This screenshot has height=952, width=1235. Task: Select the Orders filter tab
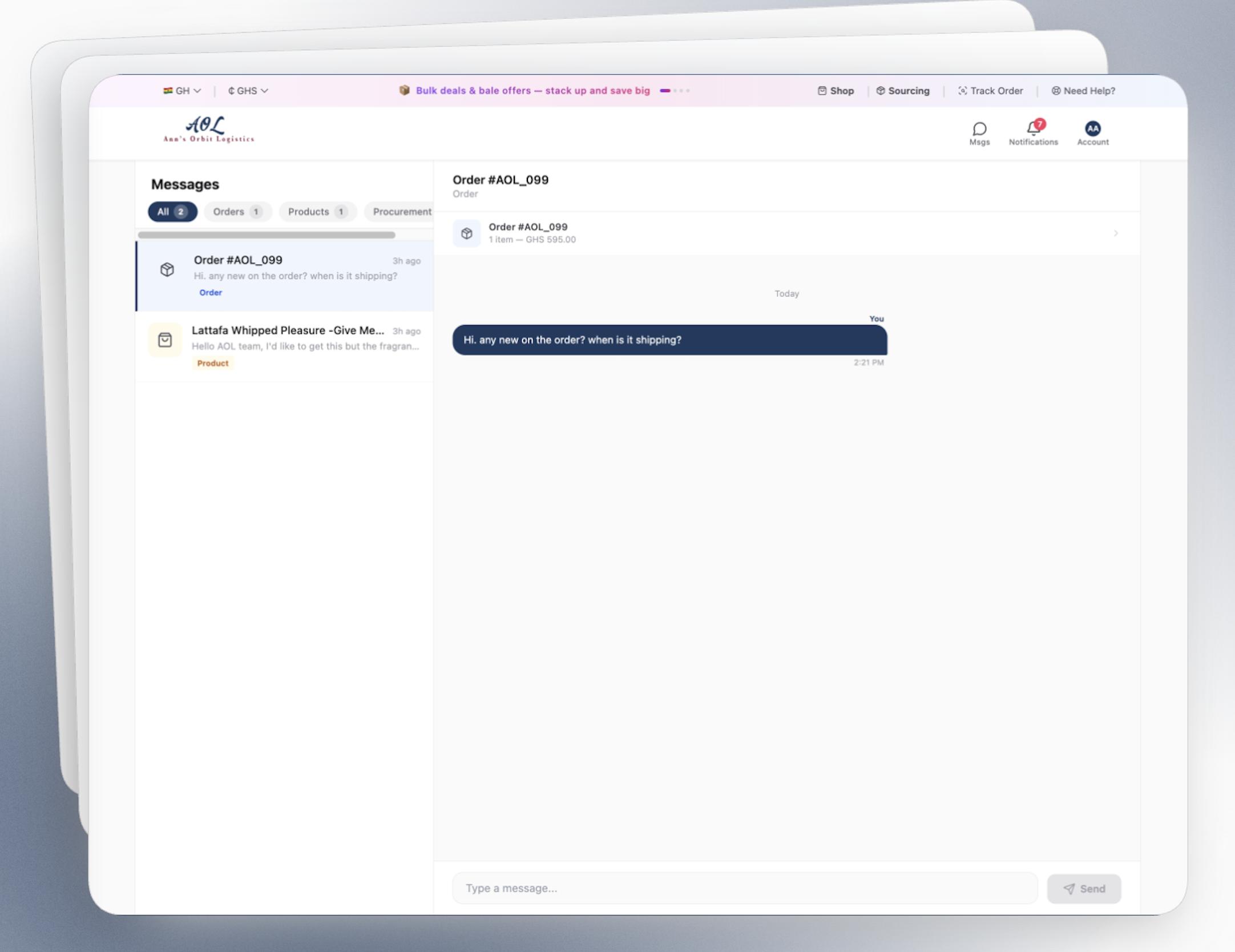click(x=237, y=212)
